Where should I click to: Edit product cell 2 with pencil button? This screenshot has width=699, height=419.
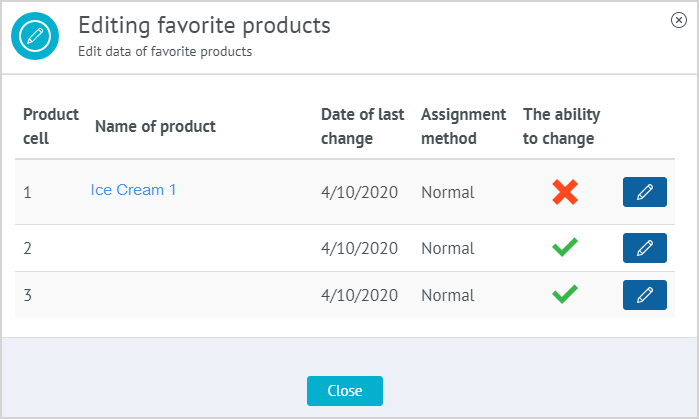[645, 247]
